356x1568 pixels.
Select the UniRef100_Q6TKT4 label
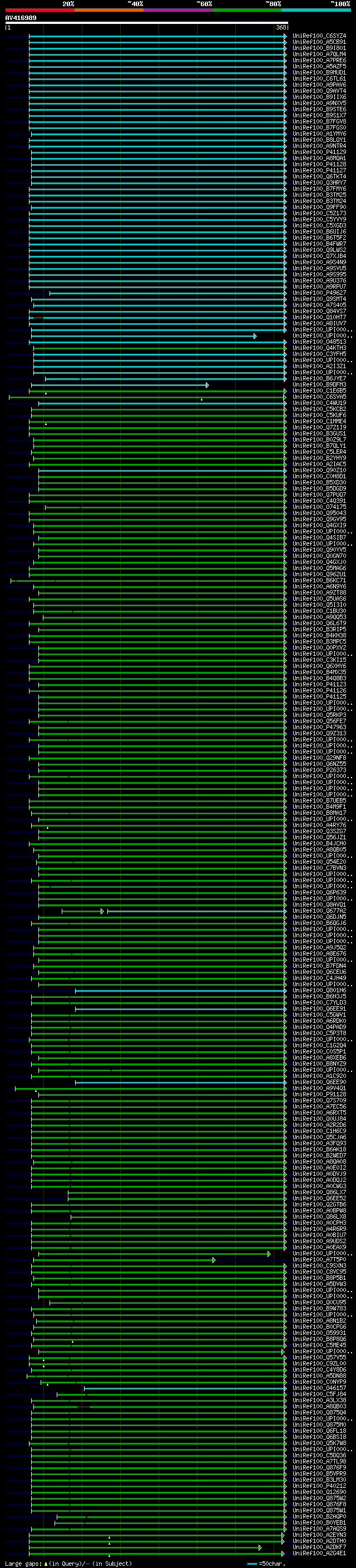(319, 176)
